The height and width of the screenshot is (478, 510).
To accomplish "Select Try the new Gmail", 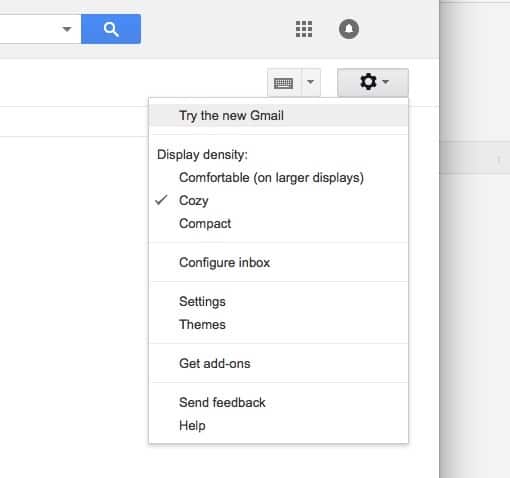I will tap(279, 116).
